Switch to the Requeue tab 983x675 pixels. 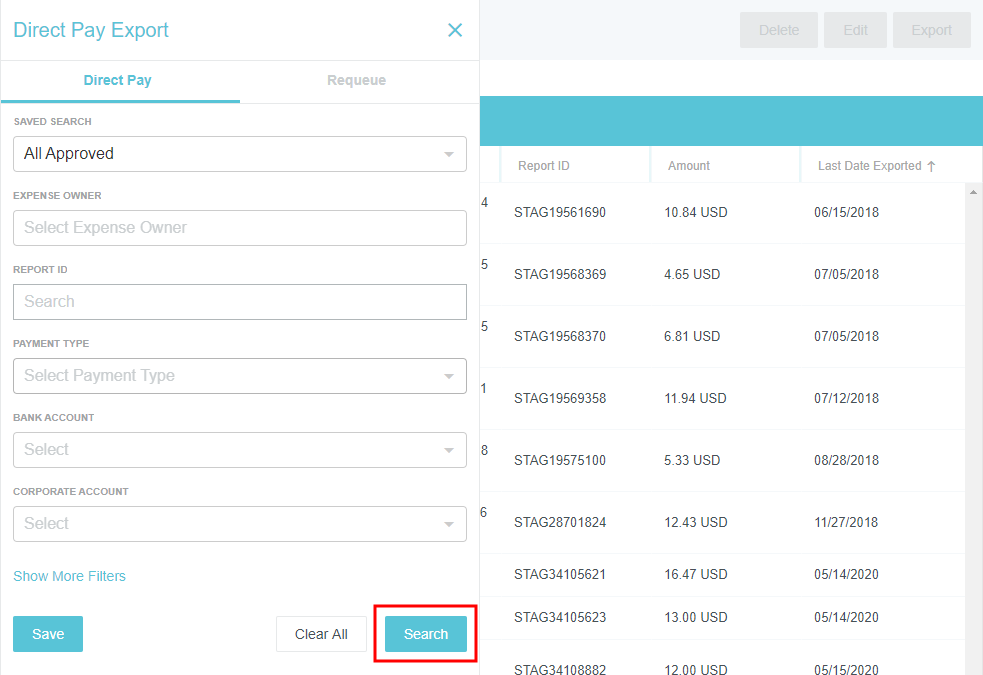(x=356, y=80)
